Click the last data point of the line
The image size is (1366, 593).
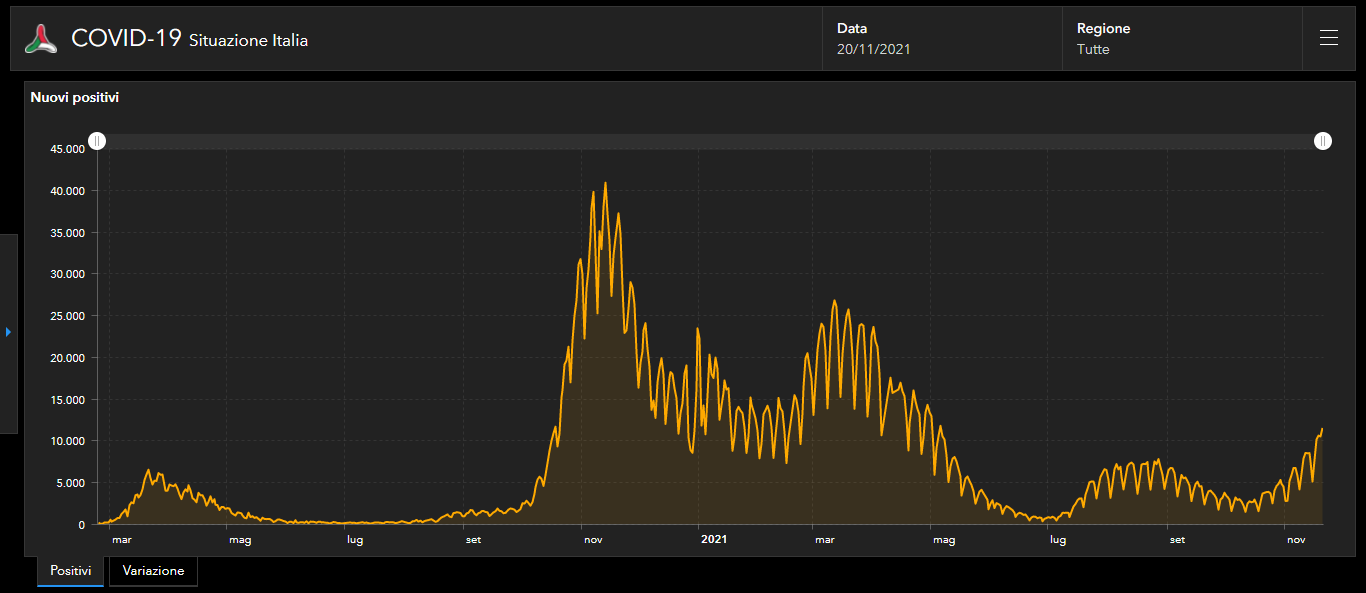coord(1322,429)
